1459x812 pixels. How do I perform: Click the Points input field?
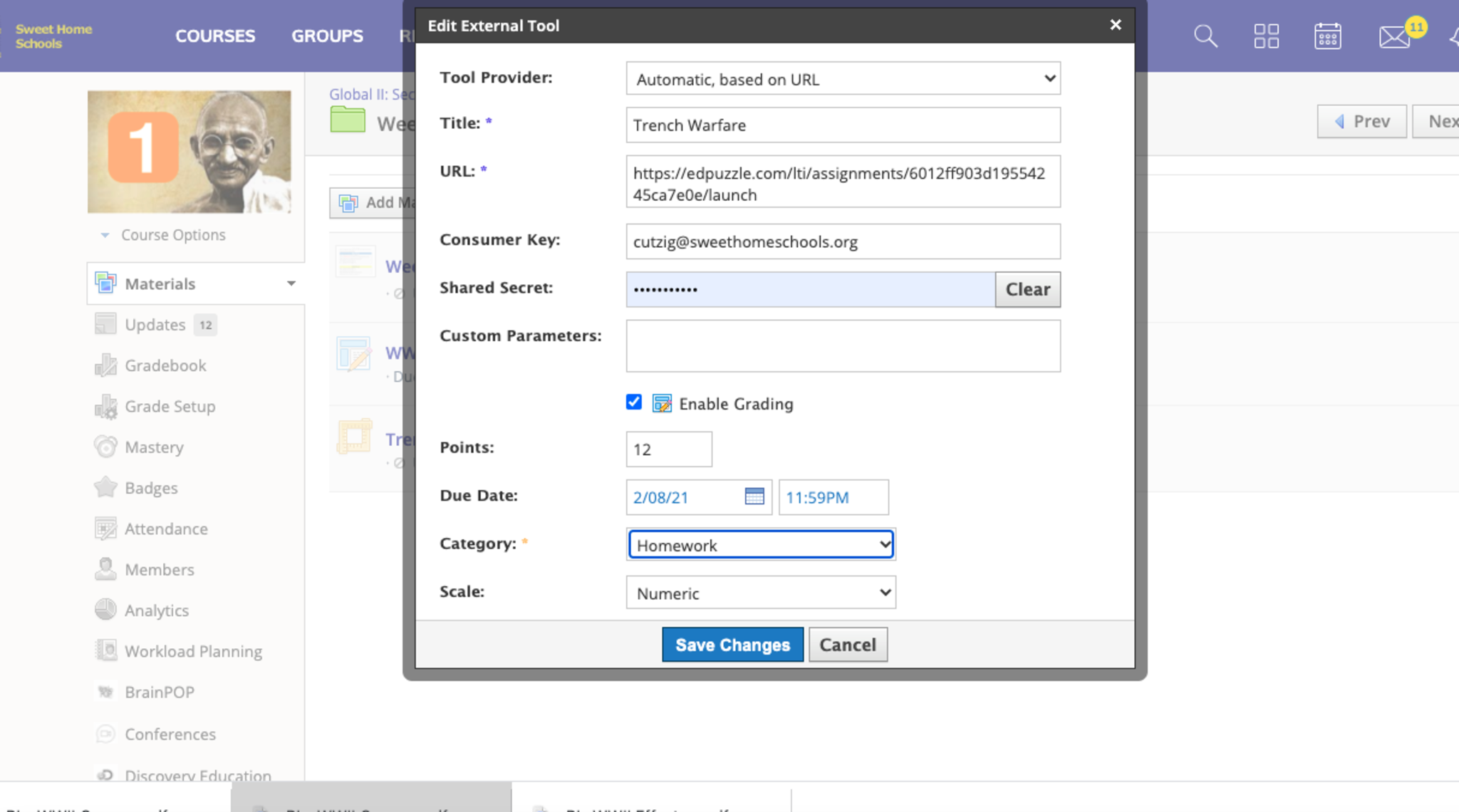click(x=668, y=449)
